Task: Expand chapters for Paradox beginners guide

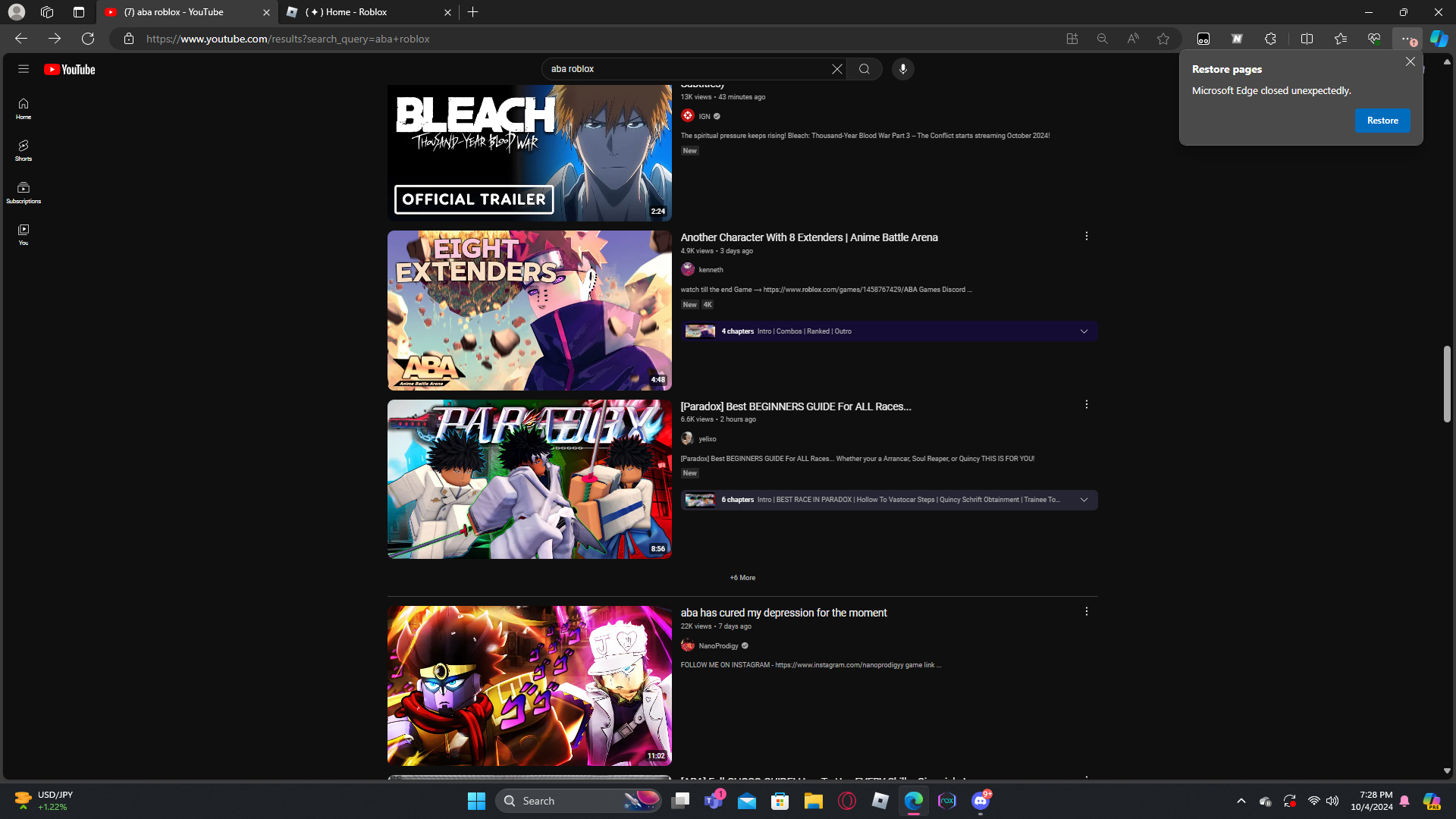Action: (1084, 500)
